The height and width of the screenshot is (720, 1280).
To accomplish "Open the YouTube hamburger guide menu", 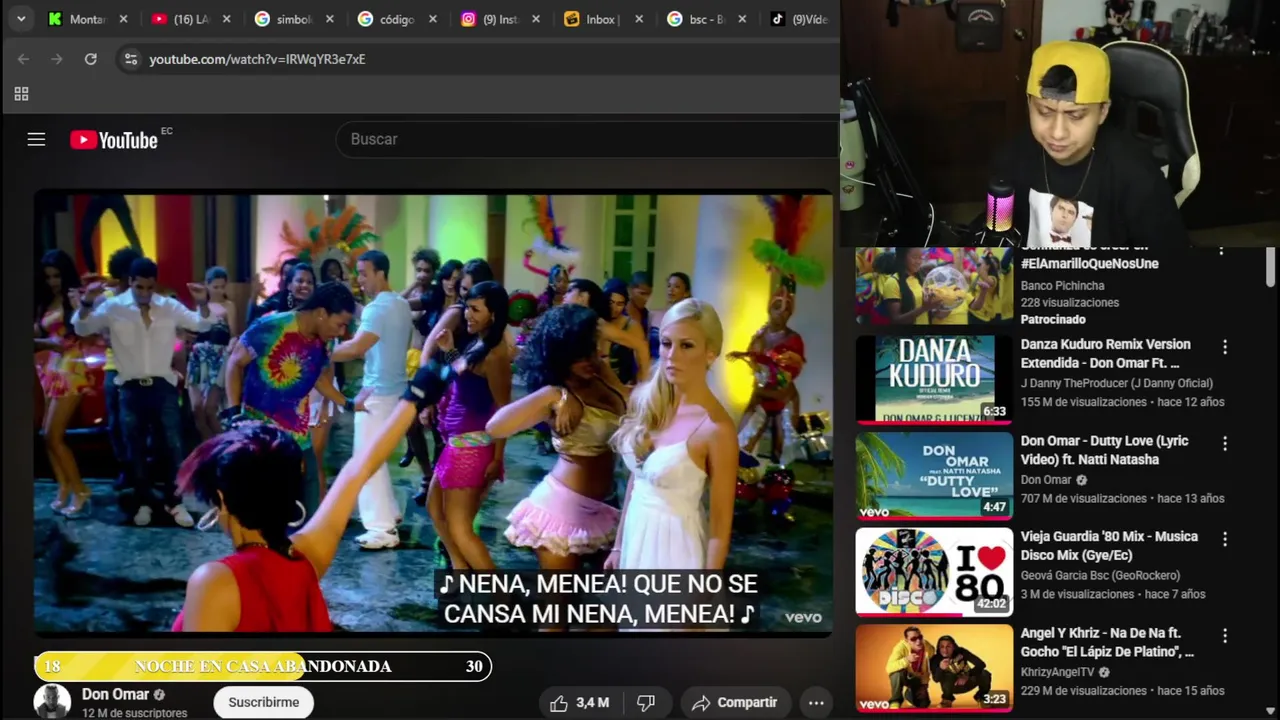I will [x=36, y=139].
